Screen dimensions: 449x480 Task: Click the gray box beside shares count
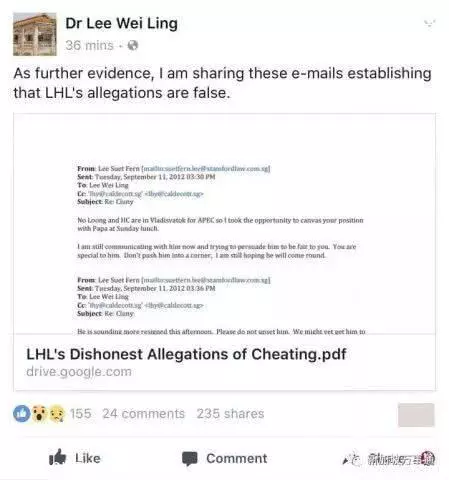416,415
